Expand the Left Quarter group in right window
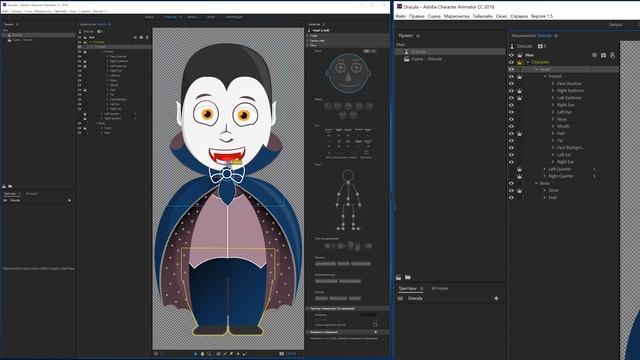The width and height of the screenshot is (640, 360). click(544, 169)
